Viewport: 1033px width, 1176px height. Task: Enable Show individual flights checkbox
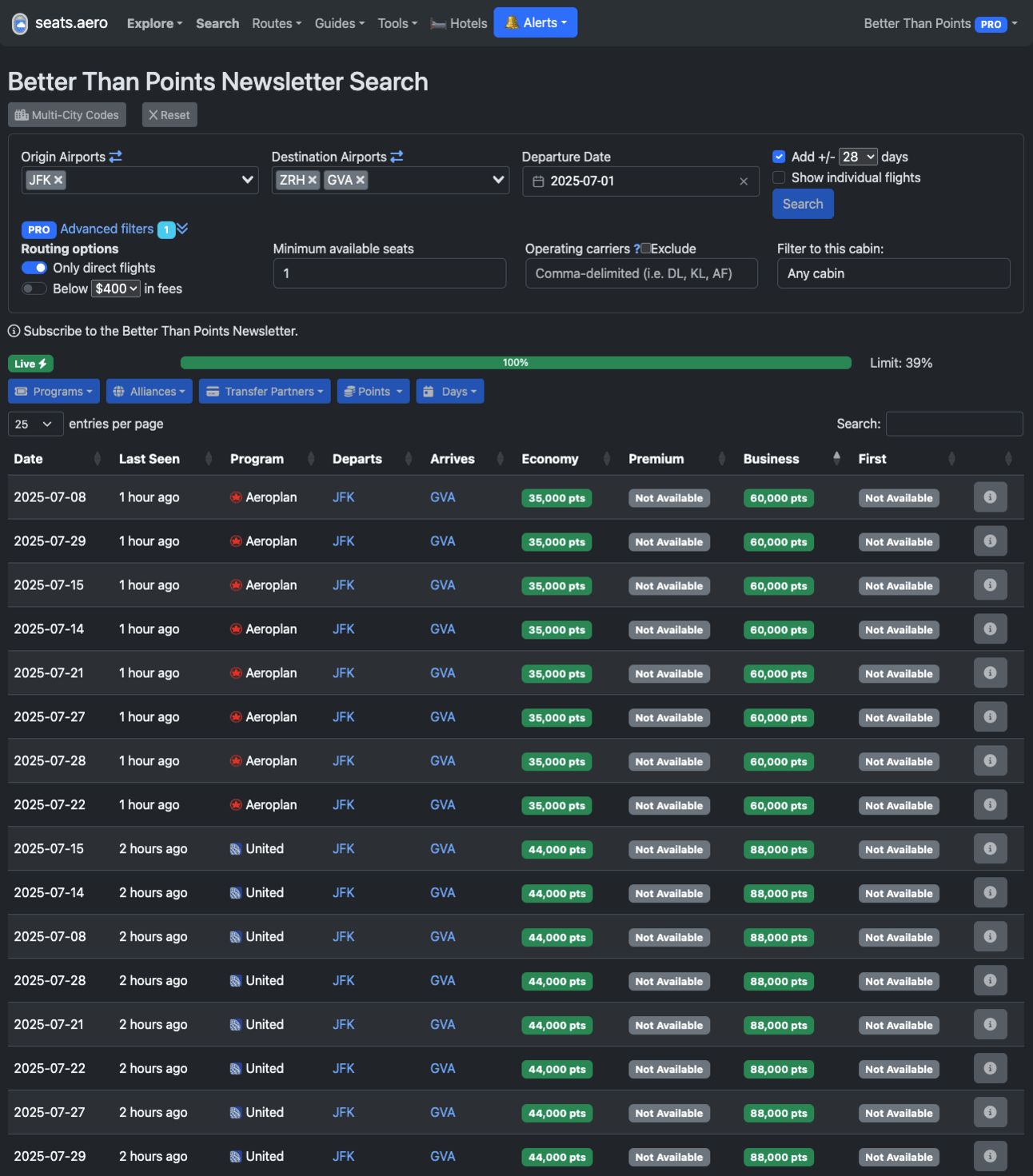(779, 177)
